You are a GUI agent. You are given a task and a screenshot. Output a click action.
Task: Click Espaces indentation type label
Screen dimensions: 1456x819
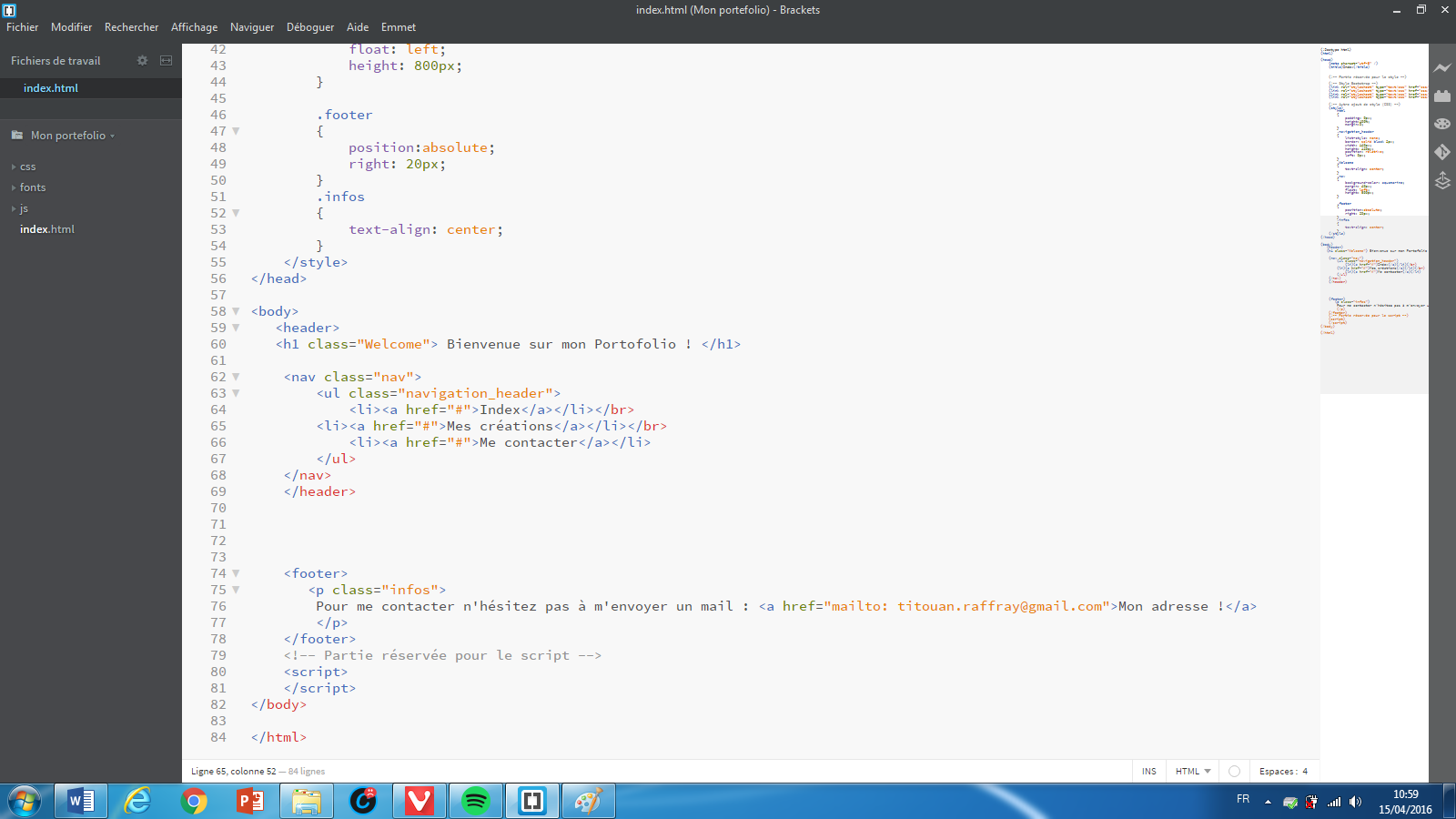(1278, 771)
